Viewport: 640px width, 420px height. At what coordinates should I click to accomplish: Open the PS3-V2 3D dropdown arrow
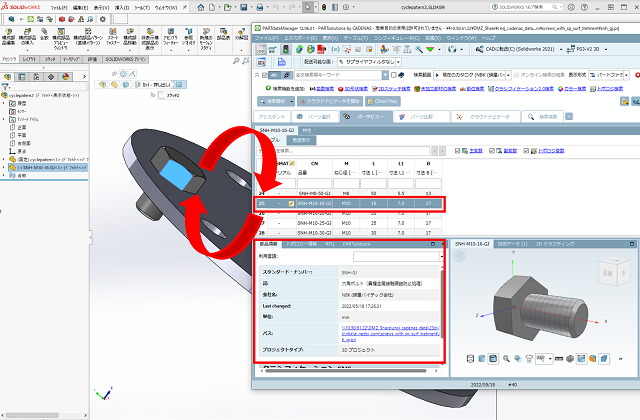click(x=606, y=49)
